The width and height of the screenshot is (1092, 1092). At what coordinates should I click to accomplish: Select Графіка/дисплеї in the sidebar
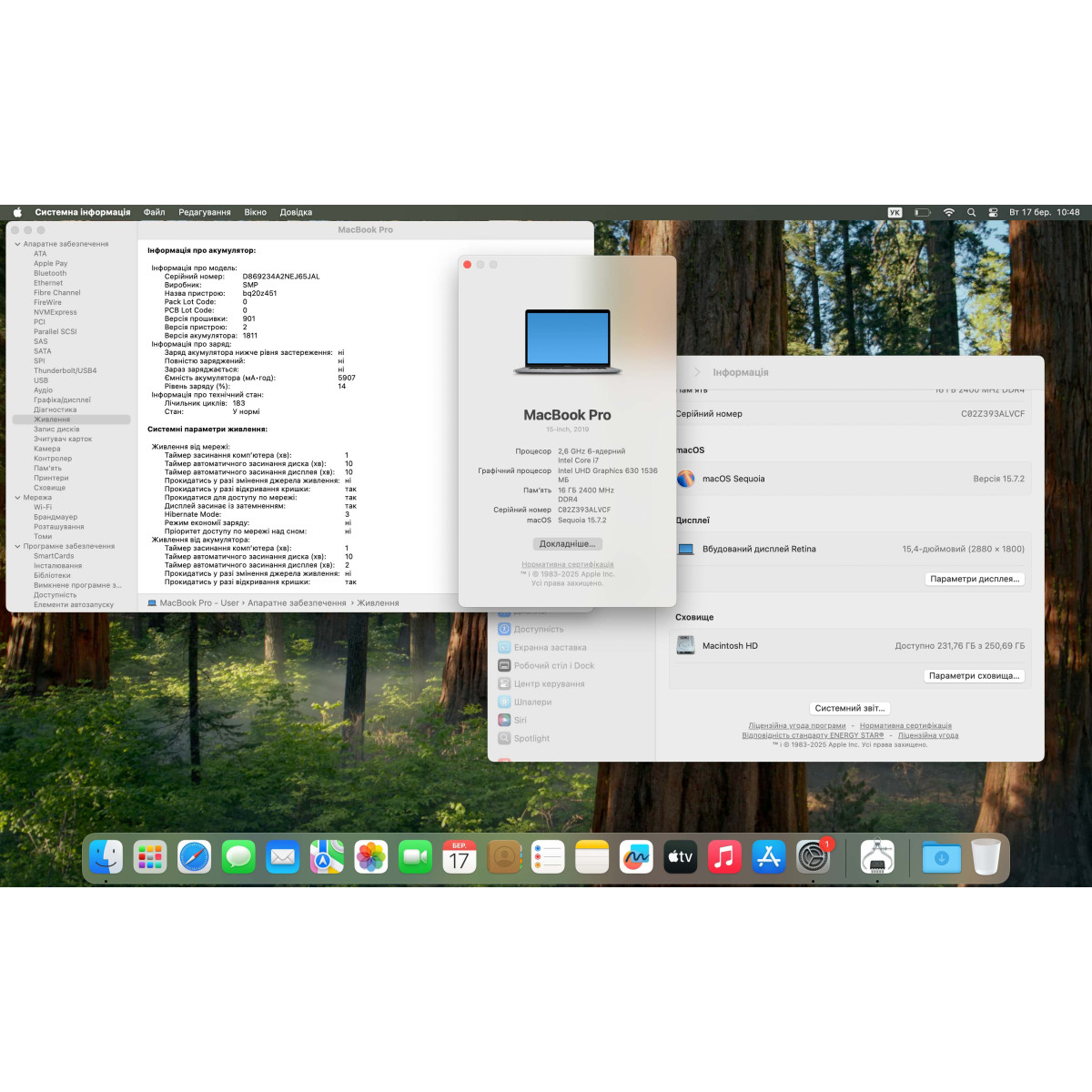click(x=62, y=399)
